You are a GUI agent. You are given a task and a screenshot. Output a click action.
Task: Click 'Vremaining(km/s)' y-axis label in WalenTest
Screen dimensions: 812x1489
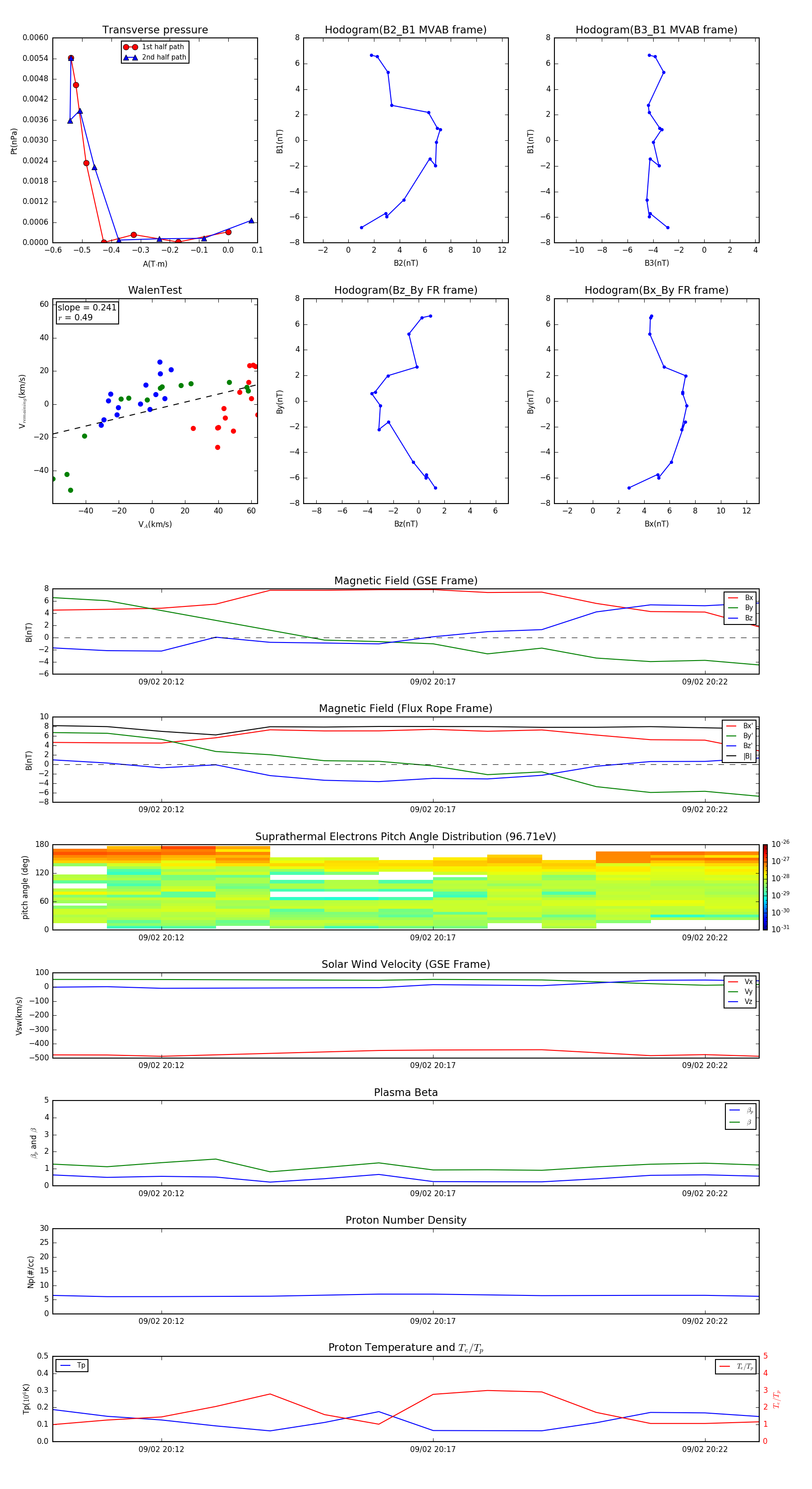[23, 401]
